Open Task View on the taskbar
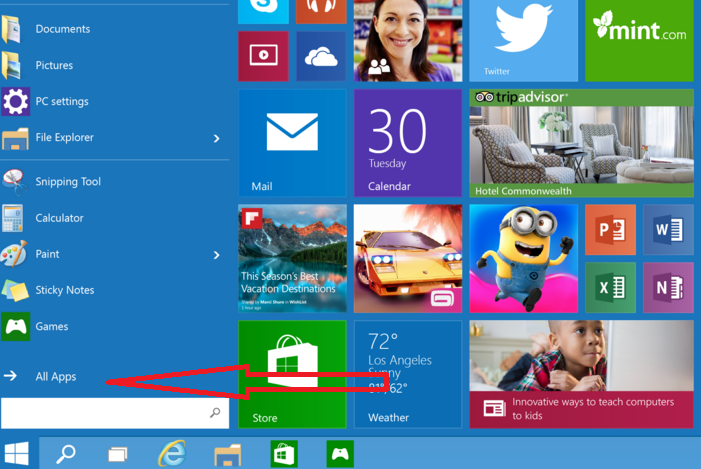Image resolution: width=701 pixels, height=469 pixels. (x=118, y=455)
